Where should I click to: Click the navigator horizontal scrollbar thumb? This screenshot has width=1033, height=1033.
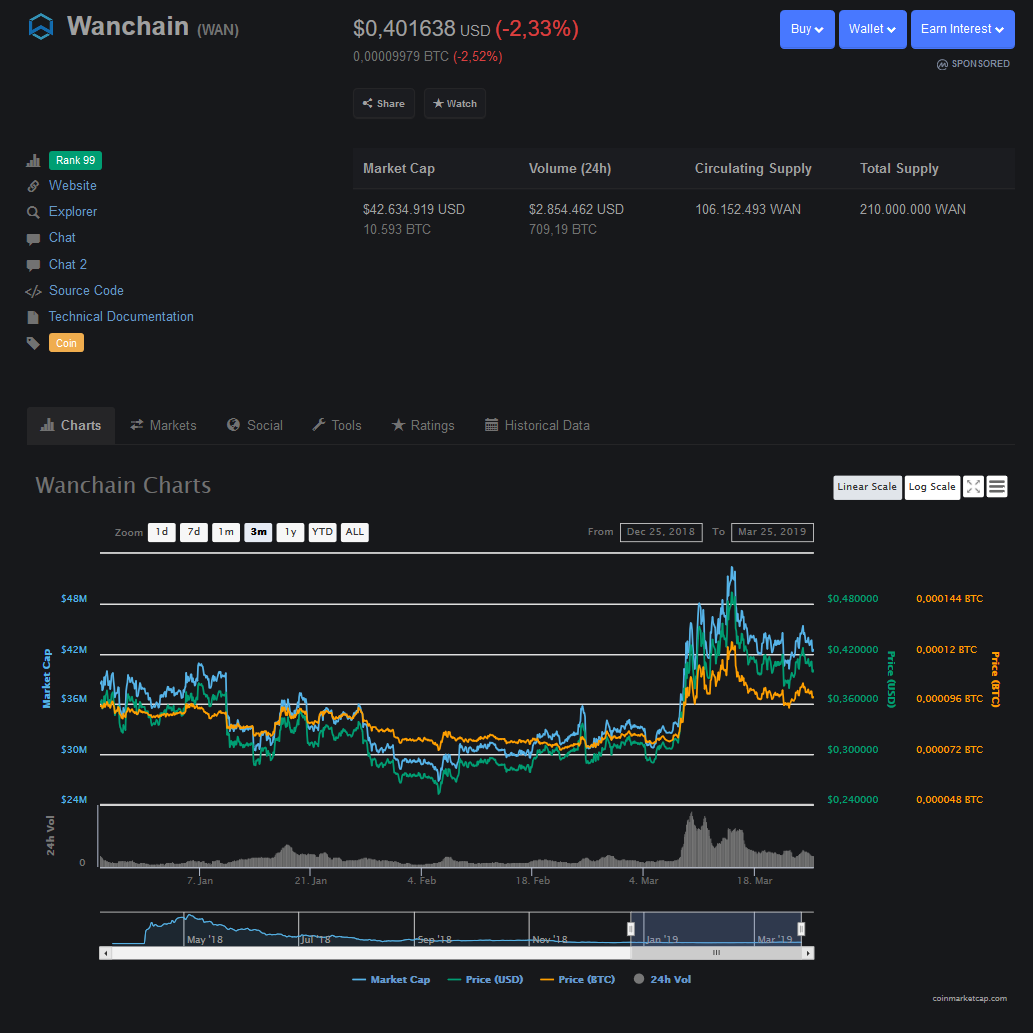coord(716,953)
